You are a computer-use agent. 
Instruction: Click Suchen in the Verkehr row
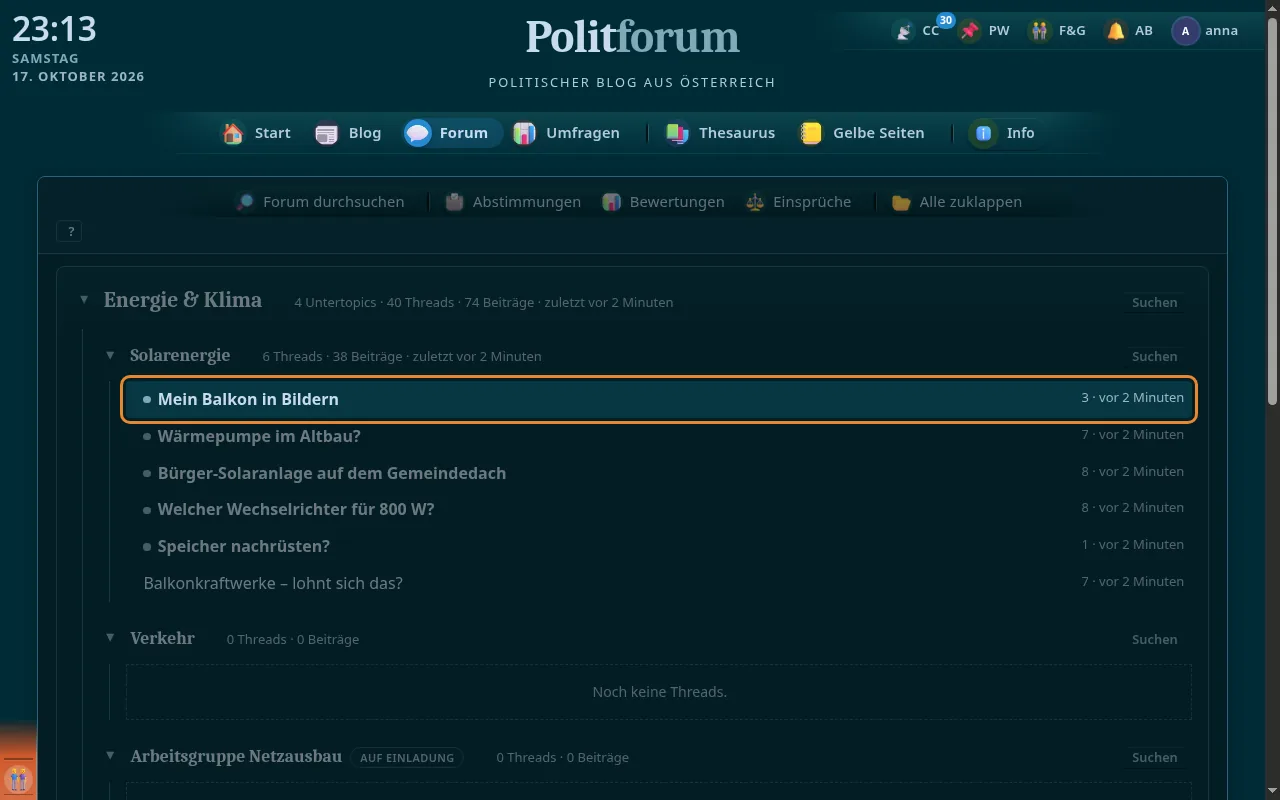(x=1154, y=639)
